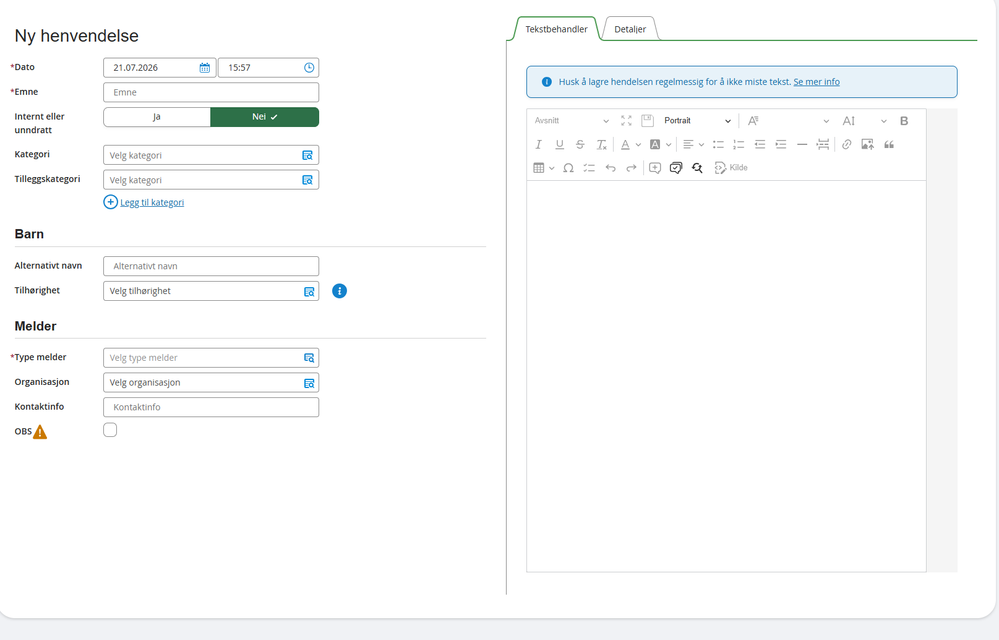Screen dimensions: 999x640
Task: Toggle bold formatting in the editor
Action: pyautogui.click(x=903, y=121)
